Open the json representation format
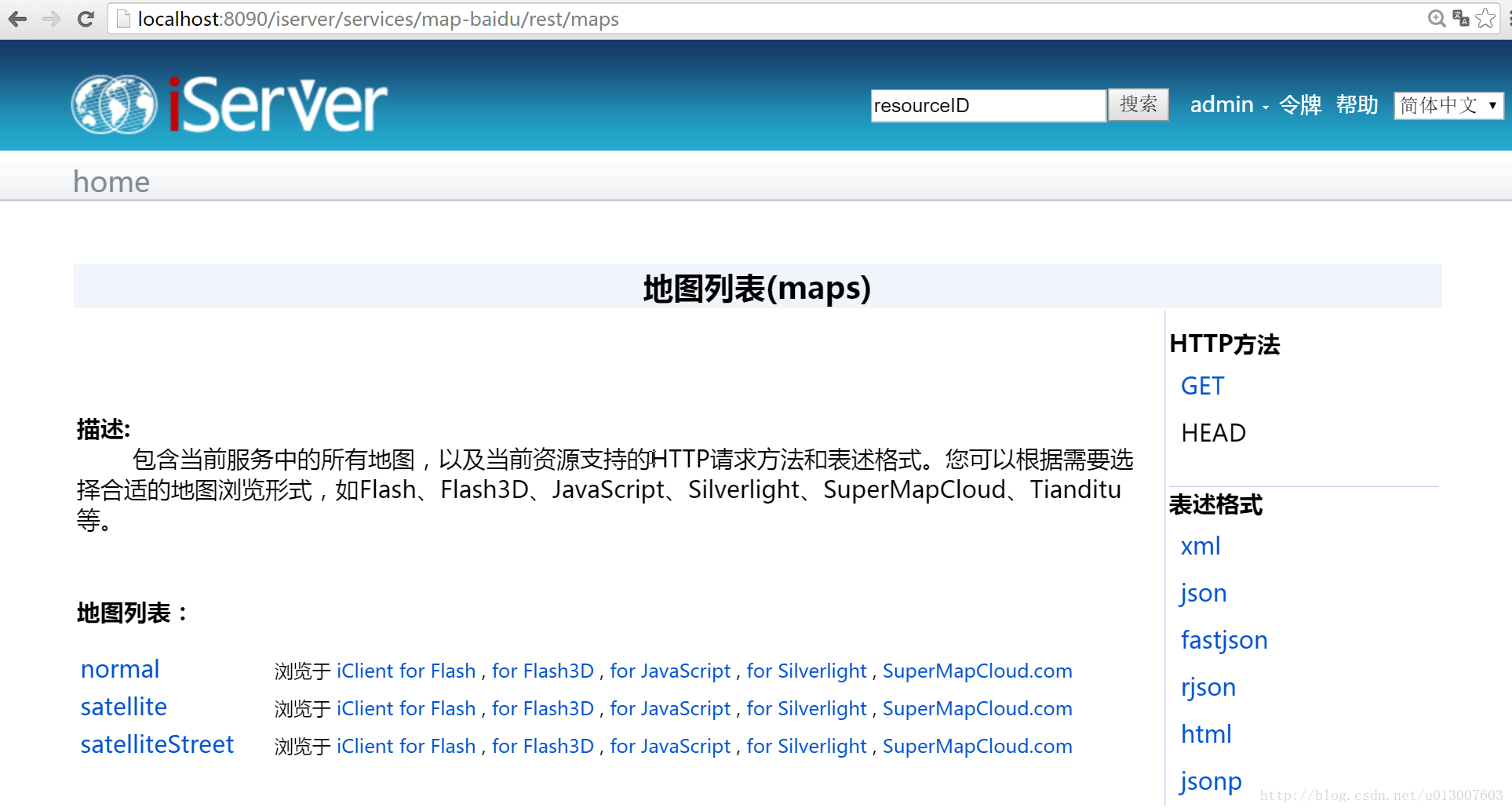 pos(1204,594)
